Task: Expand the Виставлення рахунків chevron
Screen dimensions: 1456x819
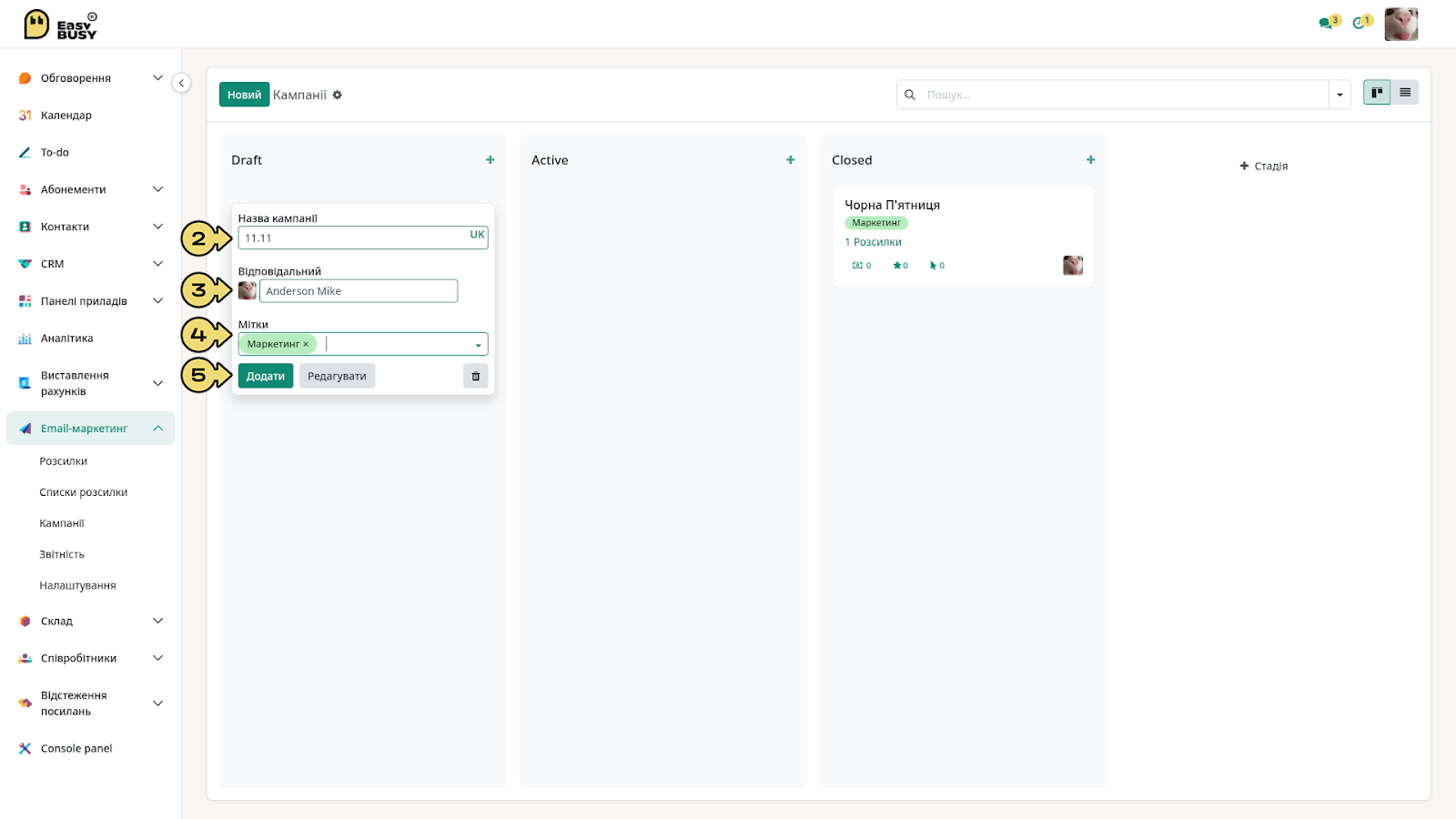Action: point(157,383)
